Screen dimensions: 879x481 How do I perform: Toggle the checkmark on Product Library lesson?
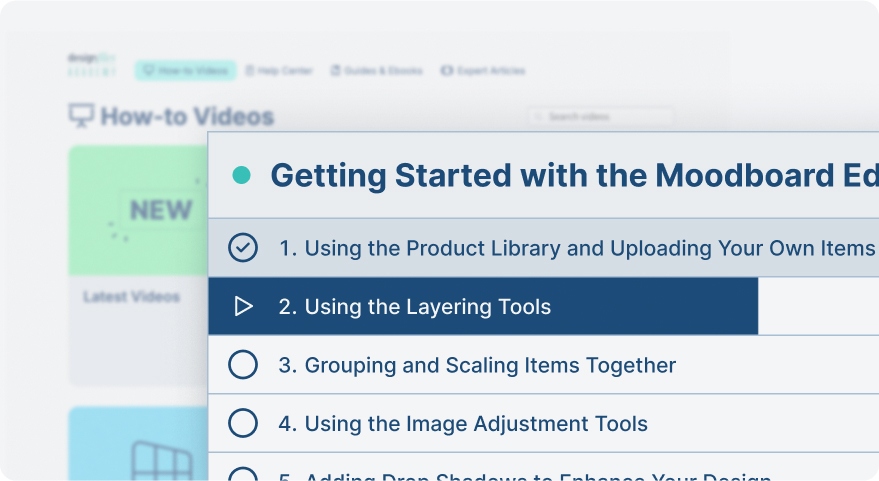click(243, 248)
